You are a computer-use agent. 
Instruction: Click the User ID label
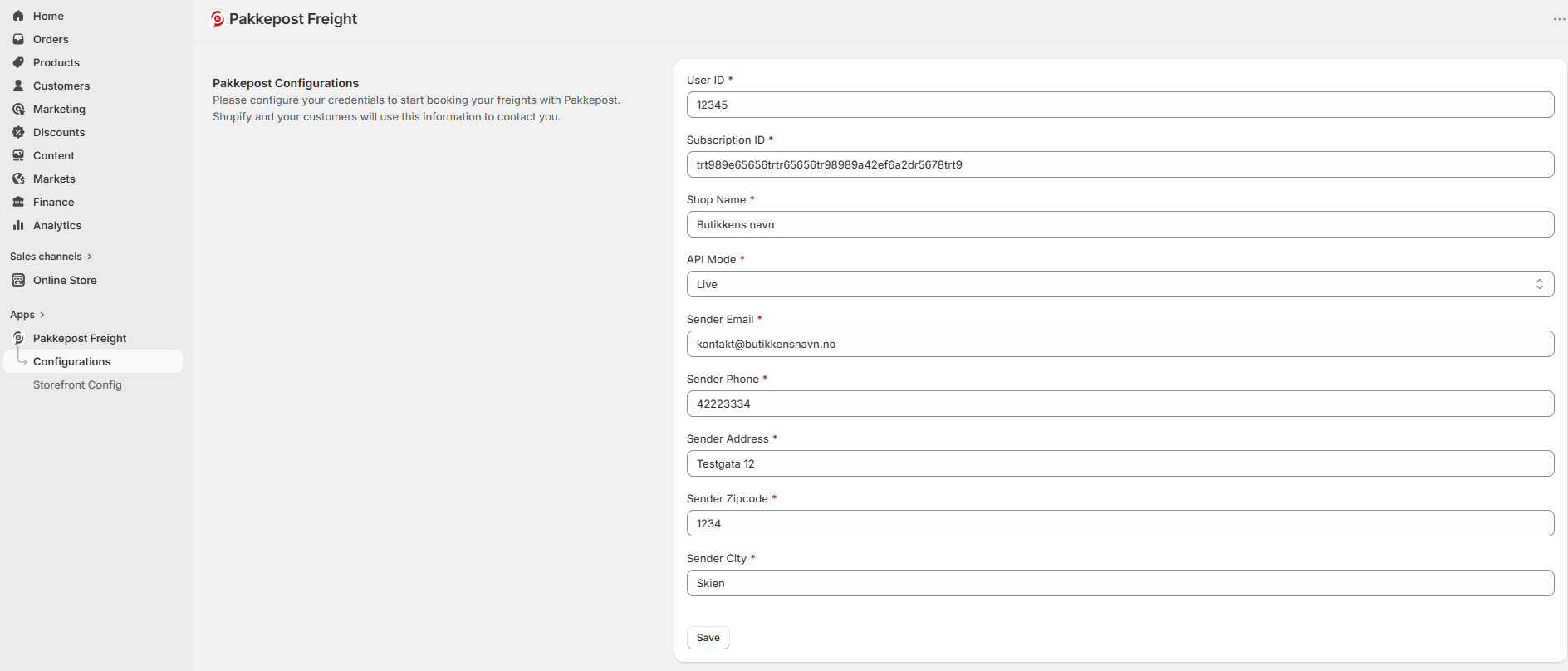706,80
